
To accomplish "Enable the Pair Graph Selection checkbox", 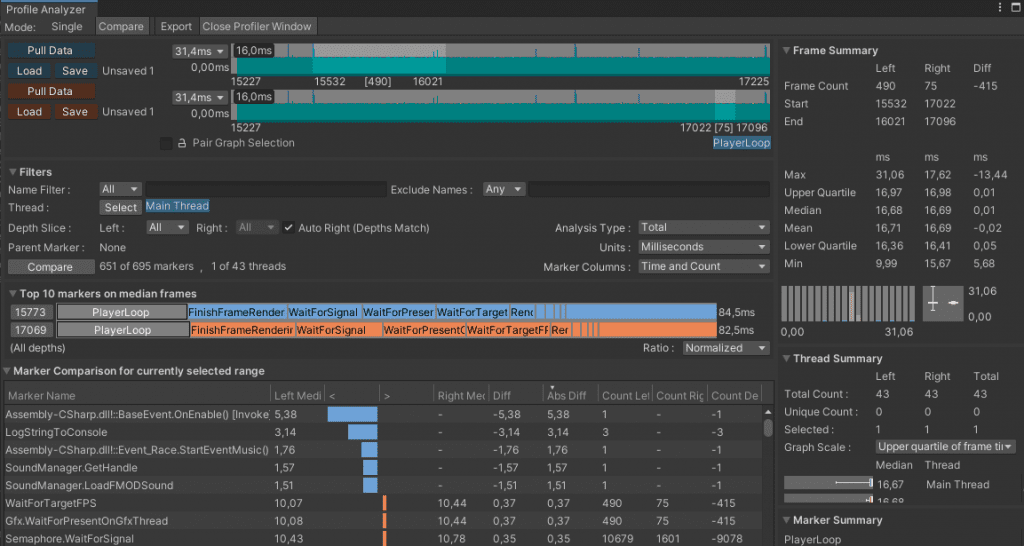I will point(166,144).
